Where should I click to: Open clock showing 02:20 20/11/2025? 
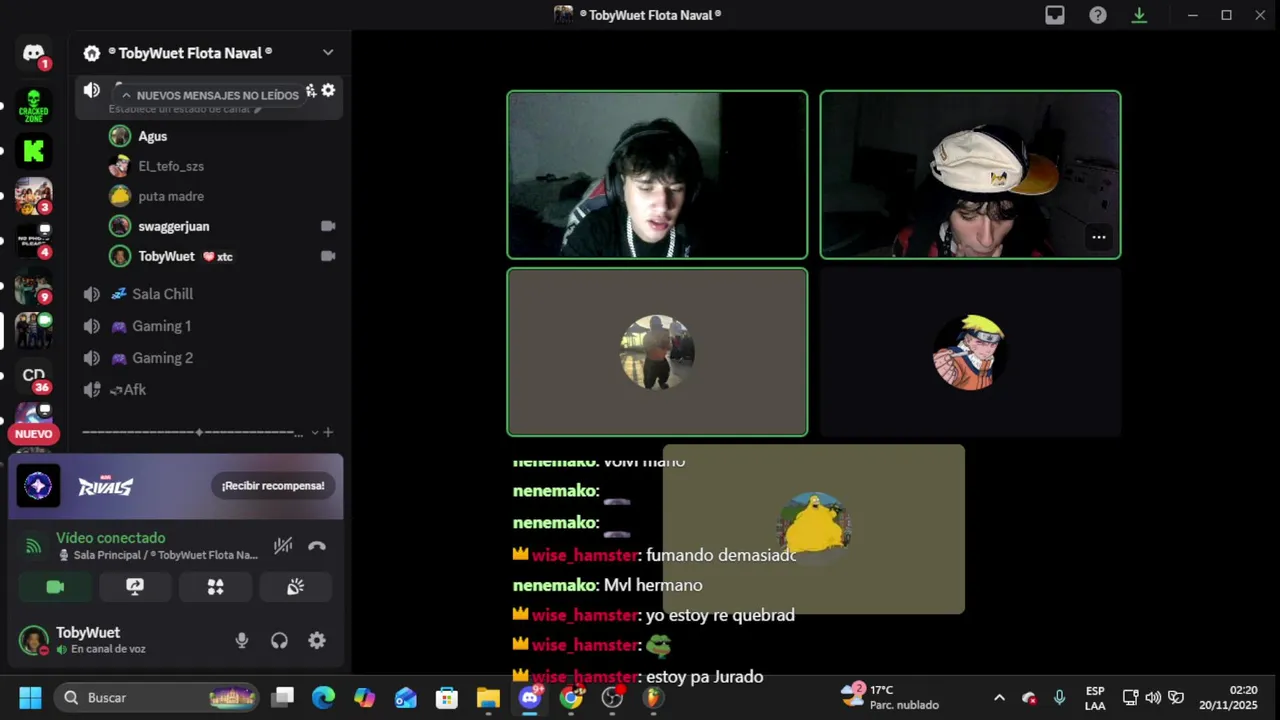(1228, 697)
